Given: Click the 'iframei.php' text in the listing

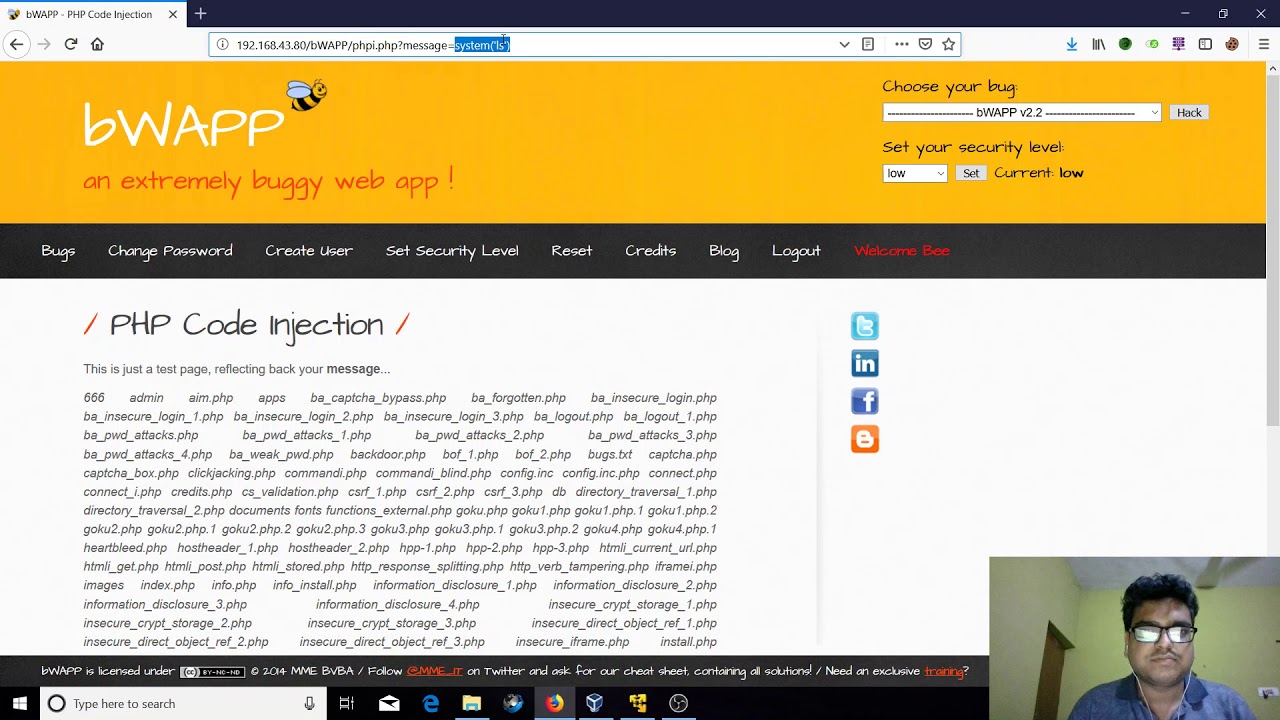Looking at the screenshot, I should pyautogui.click(x=685, y=567).
